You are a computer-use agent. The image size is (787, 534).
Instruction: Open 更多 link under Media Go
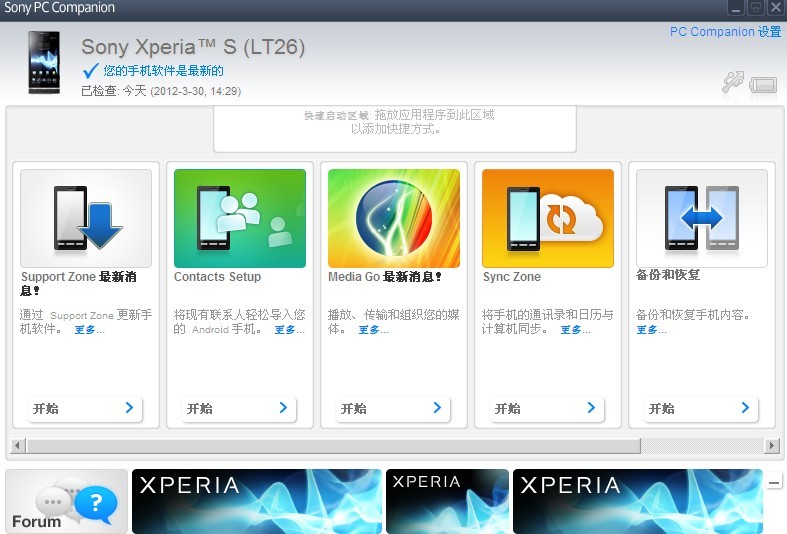(x=373, y=330)
